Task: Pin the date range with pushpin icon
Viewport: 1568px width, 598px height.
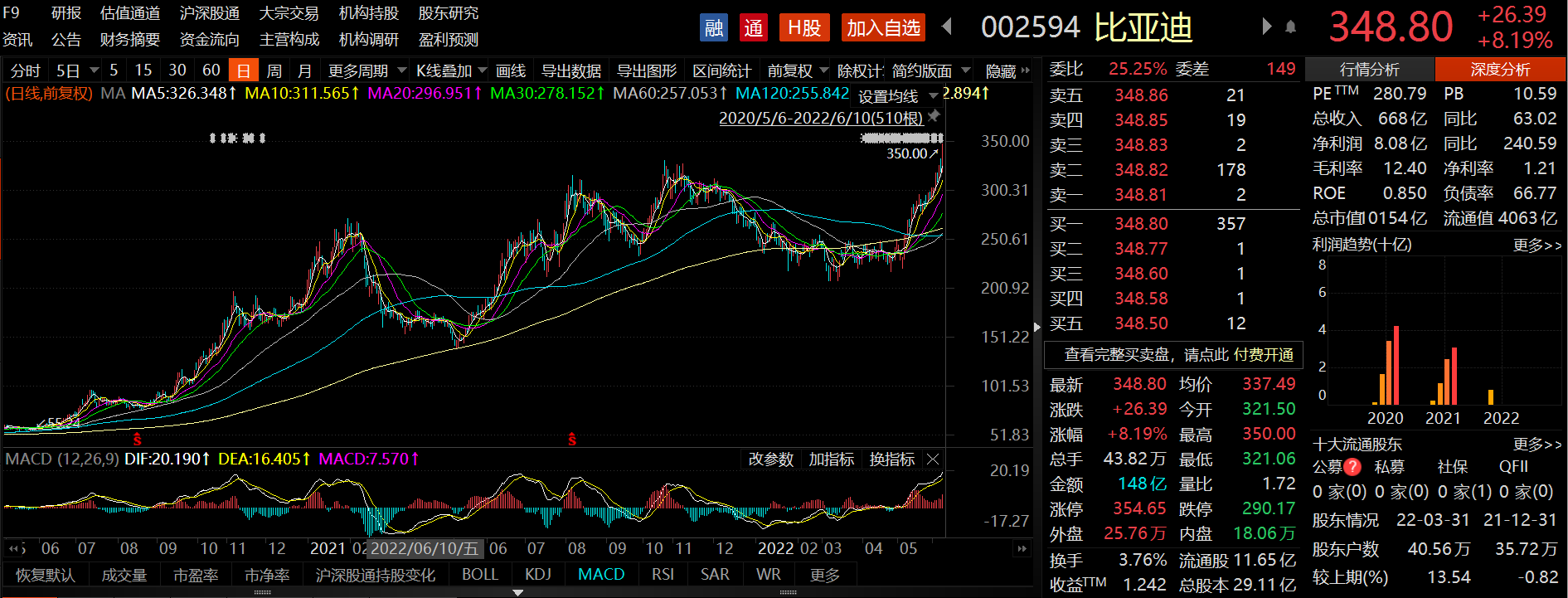Action: (934, 116)
